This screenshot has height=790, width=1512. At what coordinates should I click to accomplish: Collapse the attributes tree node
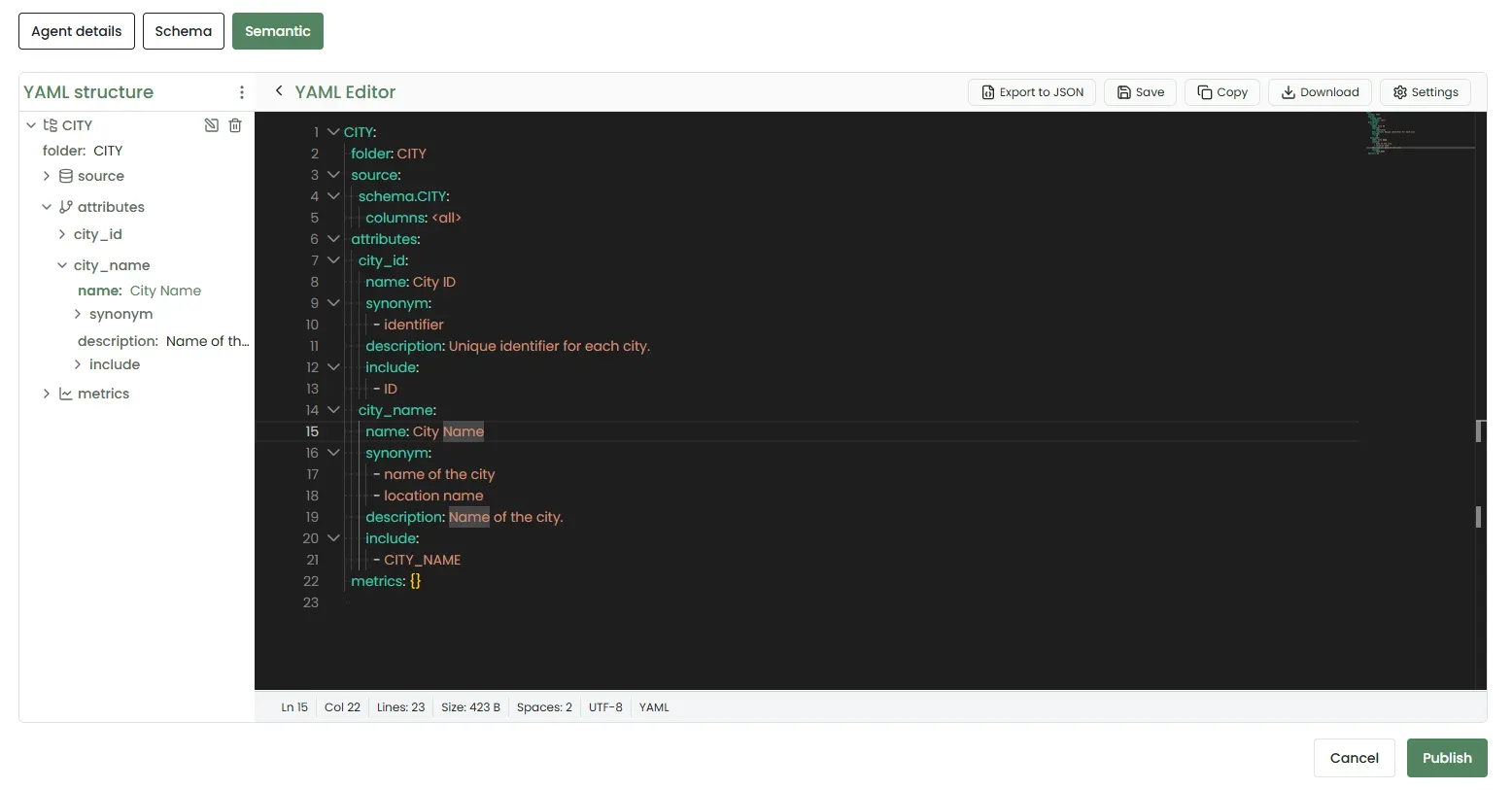47,207
